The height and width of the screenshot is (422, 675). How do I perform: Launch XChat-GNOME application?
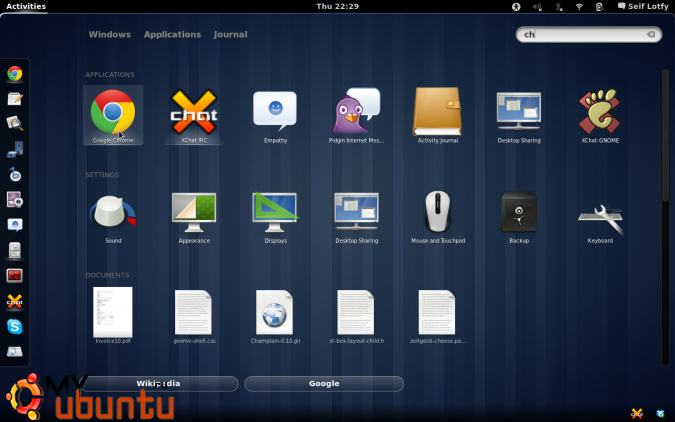[600, 115]
